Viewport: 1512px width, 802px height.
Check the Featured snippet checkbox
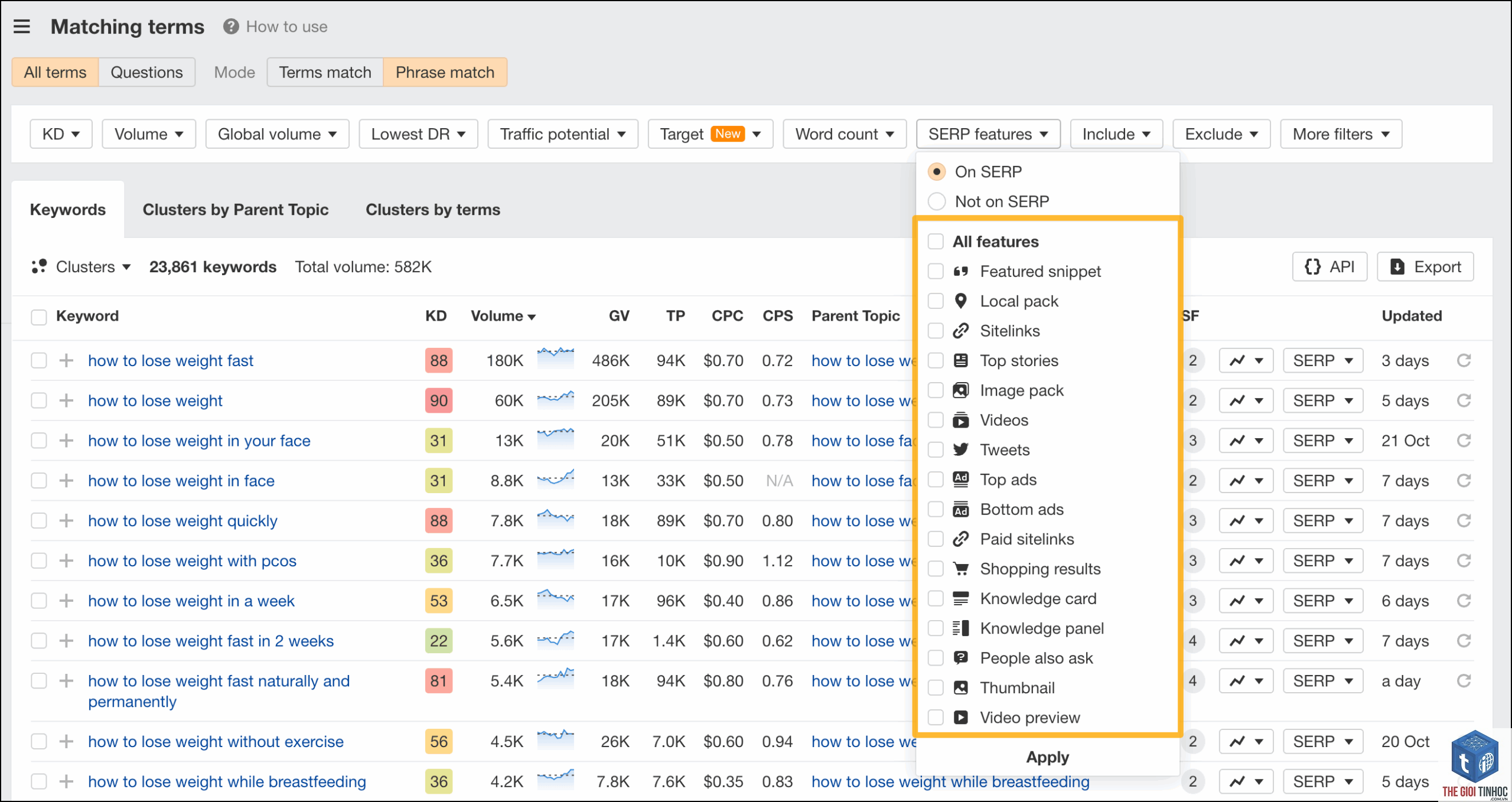tap(936, 272)
